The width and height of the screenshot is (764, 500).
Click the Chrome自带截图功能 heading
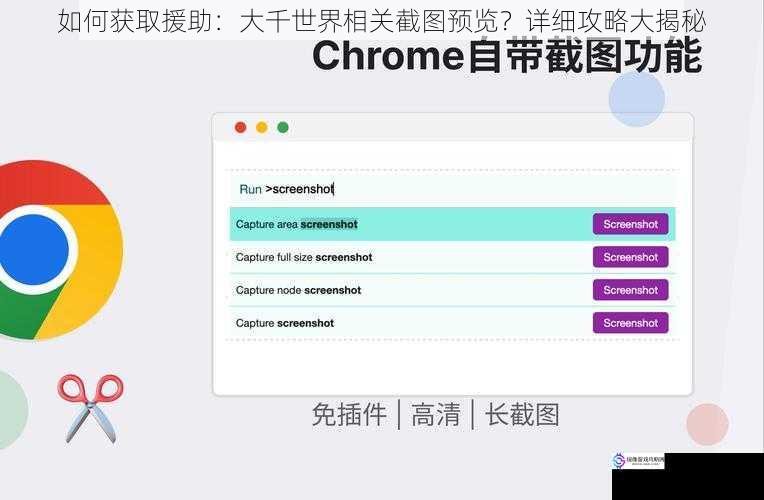pos(507,57)
